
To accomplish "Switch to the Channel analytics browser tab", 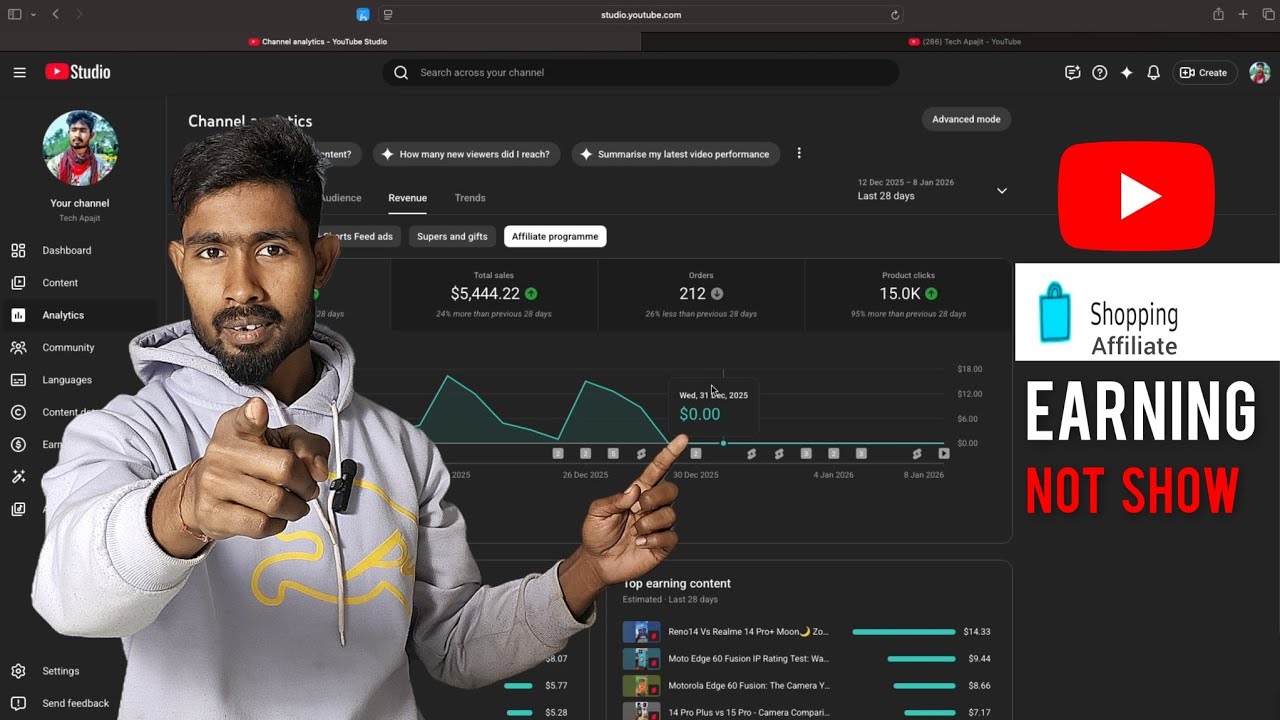I will coord(318,42).
